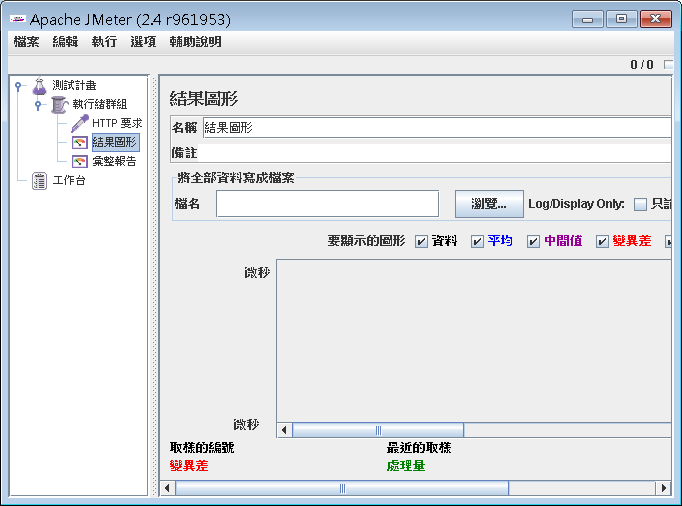This screenshot has width=682, height=506.
Task: Click the green 處理量 legend label
Action: pos(406,466)
